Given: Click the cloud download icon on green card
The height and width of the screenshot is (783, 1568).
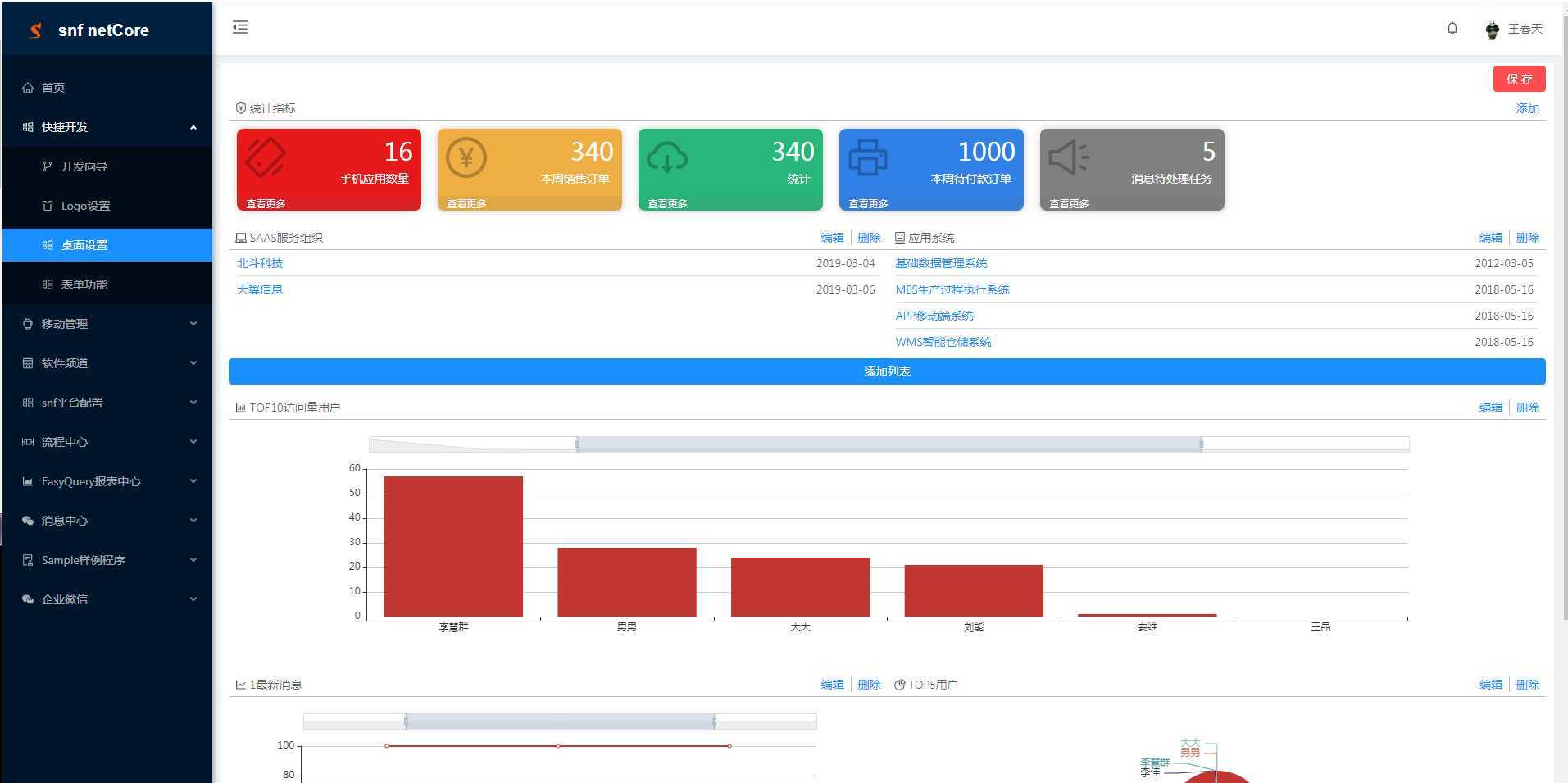Looking at the screenshot, I should (x=666, y=157).
